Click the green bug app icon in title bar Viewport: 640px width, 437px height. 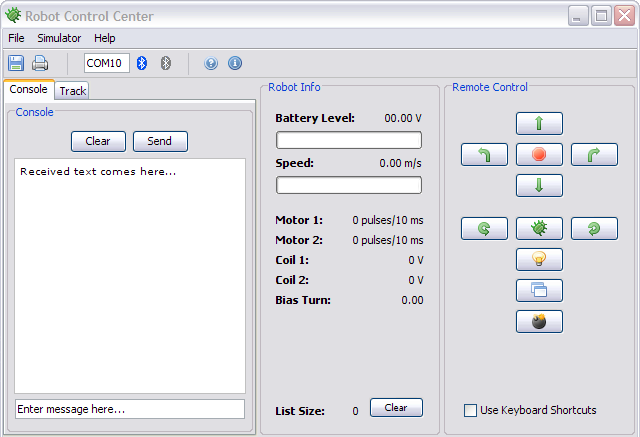(x=13, y=16)
